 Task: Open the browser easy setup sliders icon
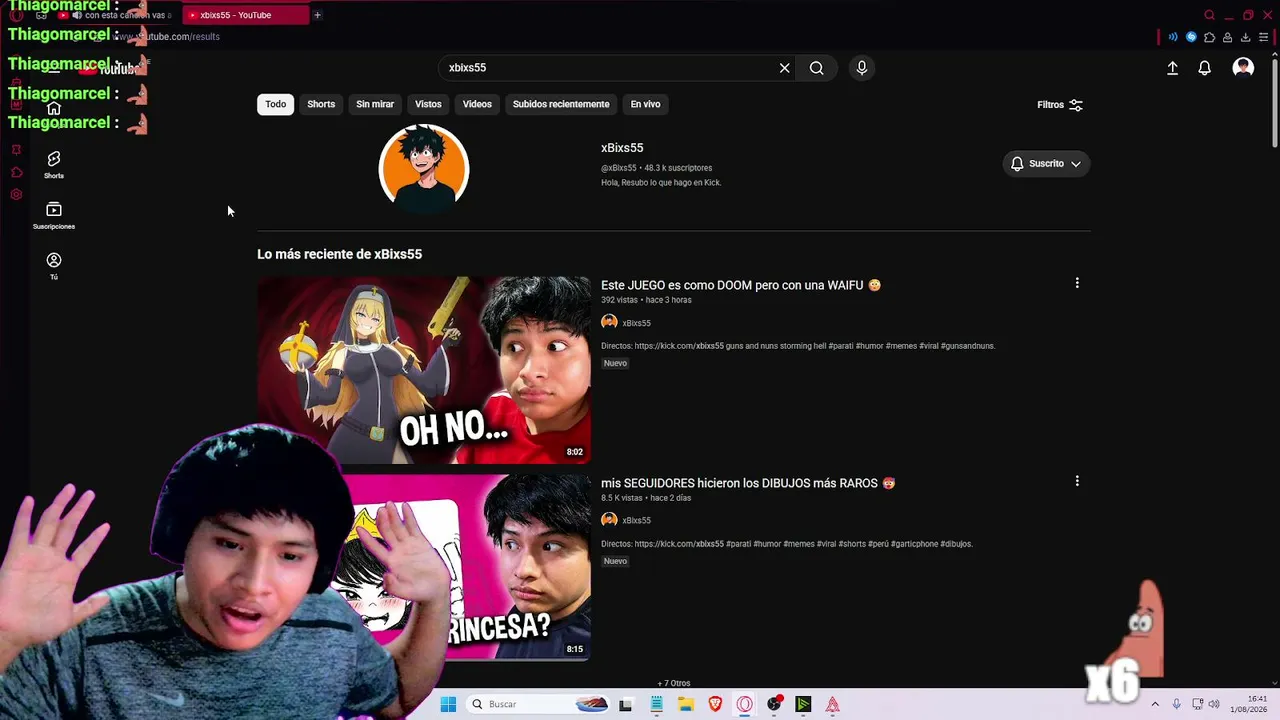point(1263,37)
